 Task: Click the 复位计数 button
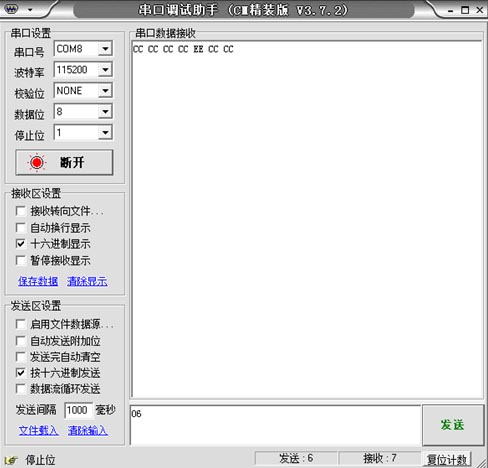447,460
